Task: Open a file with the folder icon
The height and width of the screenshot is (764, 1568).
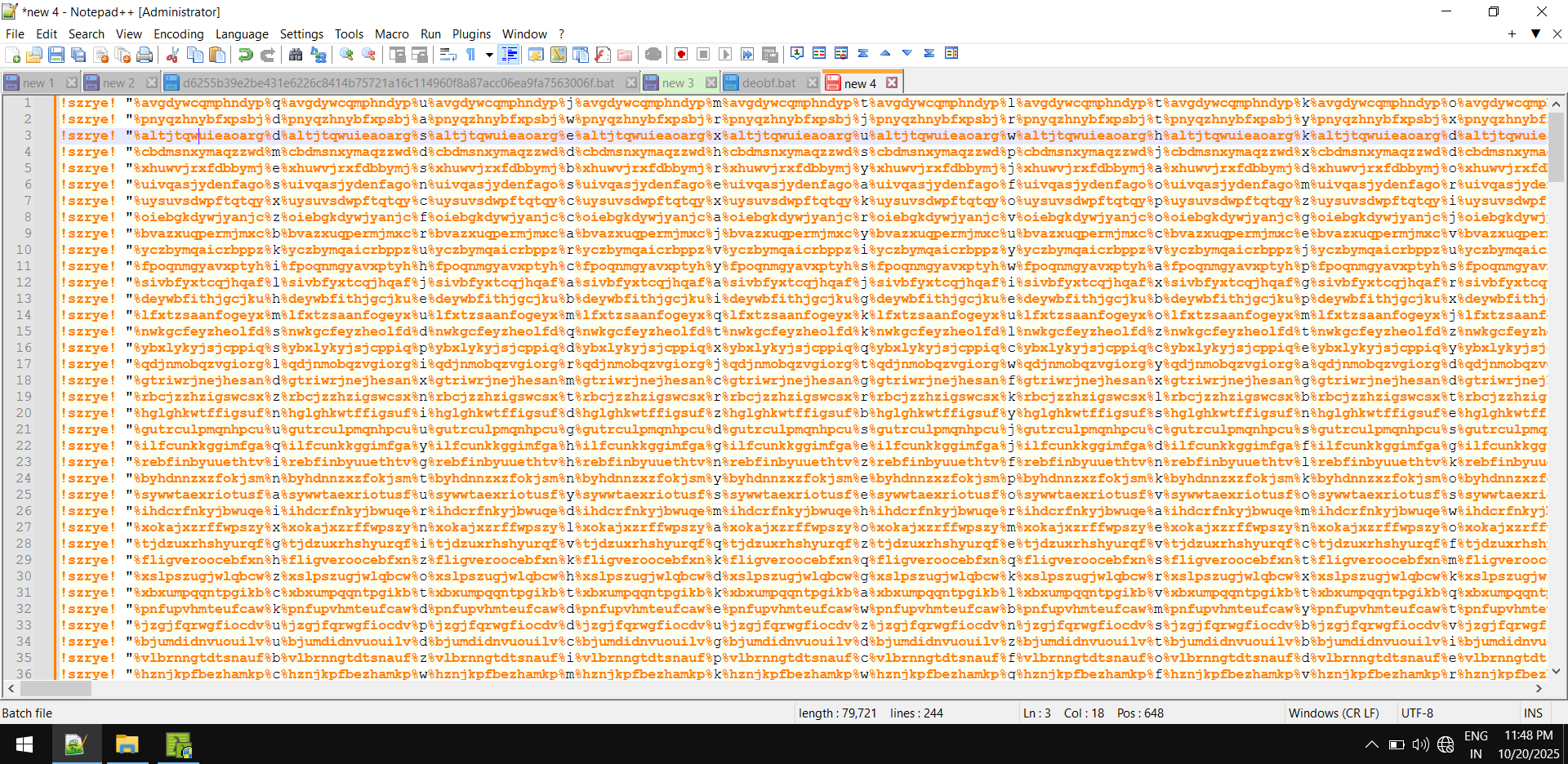Action: [x=34, y=55]
